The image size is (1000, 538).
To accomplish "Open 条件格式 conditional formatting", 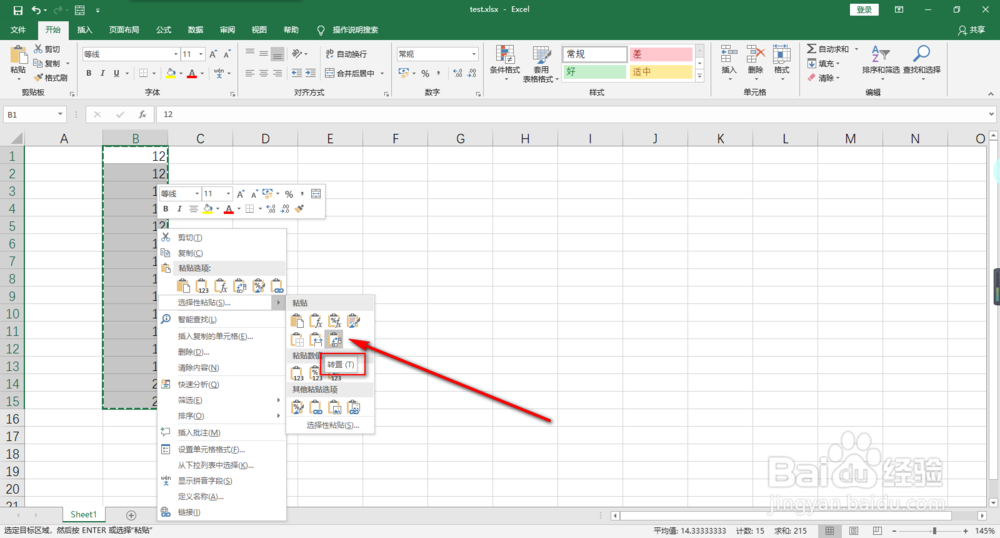I will (x=504, y=64).
